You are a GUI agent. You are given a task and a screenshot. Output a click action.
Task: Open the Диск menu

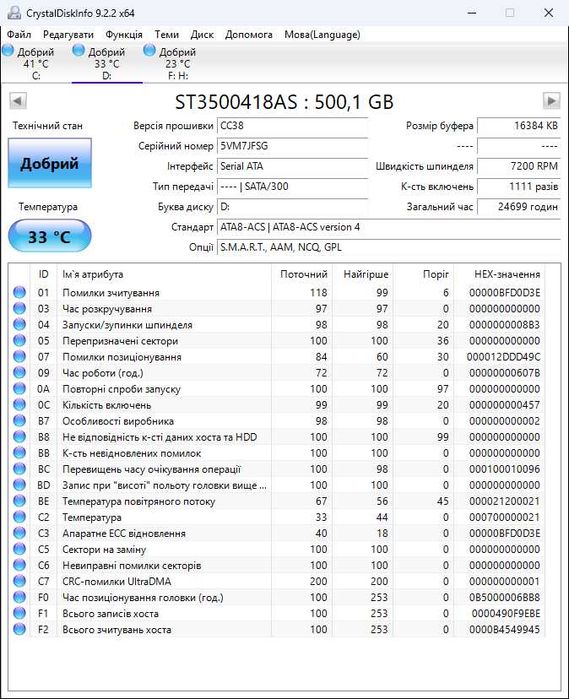tap(202, 34)
